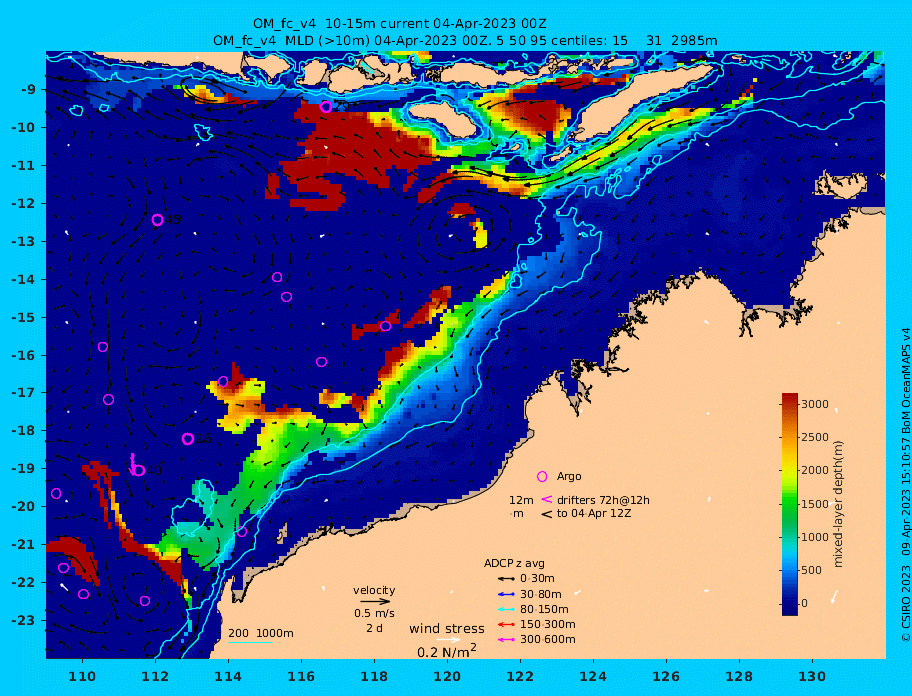The width and height of the screenshot is (912, 696).
Task: Click the latitude axis label '-18'
Action: click(23, 430)
